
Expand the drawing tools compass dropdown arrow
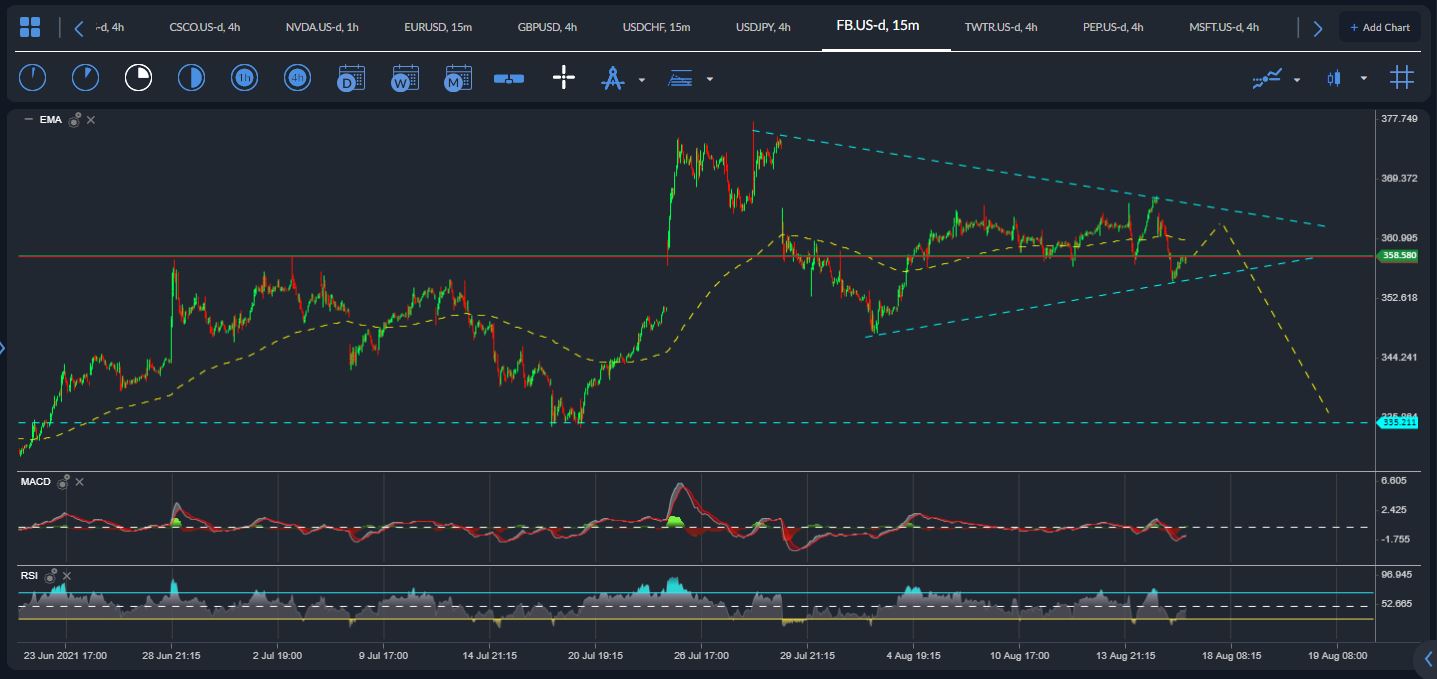(x=642, y=79)
